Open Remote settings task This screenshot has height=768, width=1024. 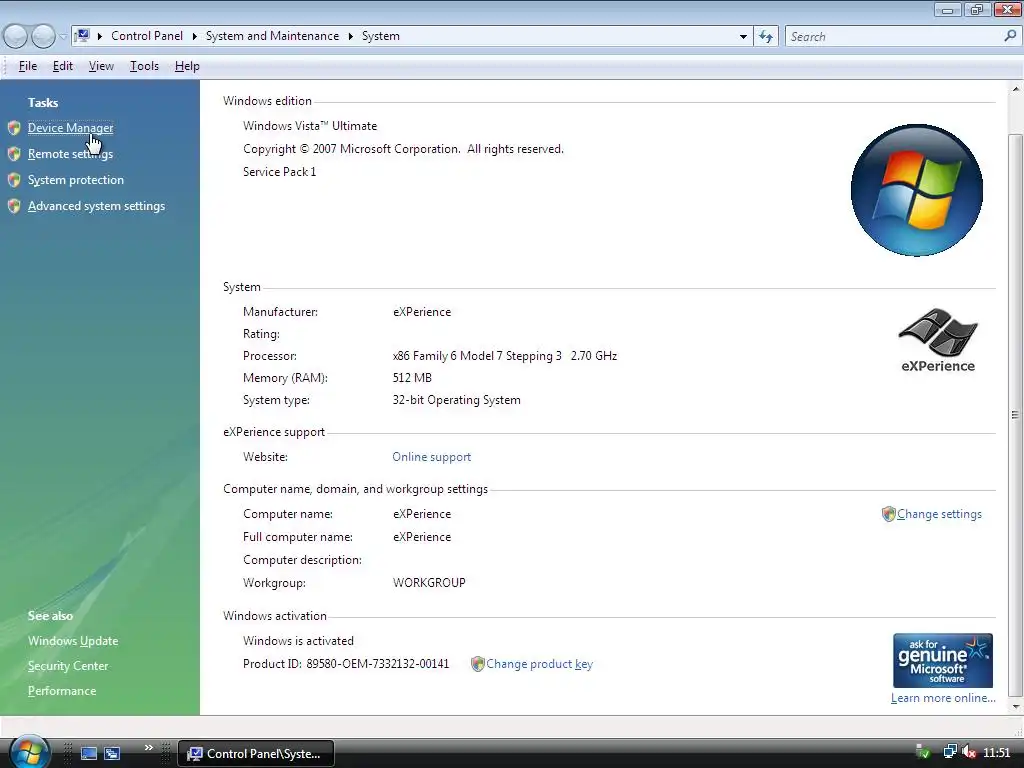(71, 154)
